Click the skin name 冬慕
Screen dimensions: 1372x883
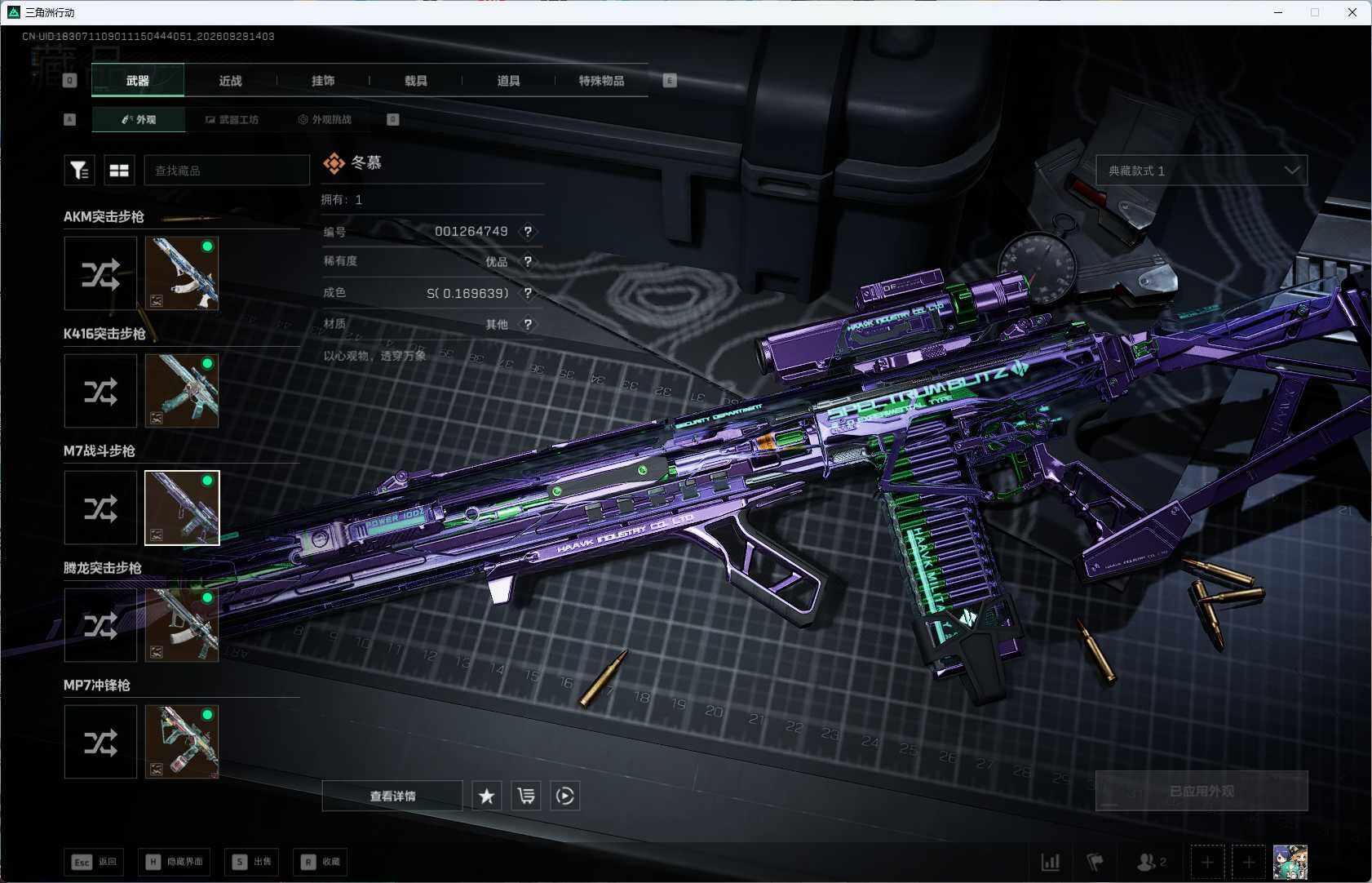click(x=366, y=162)
